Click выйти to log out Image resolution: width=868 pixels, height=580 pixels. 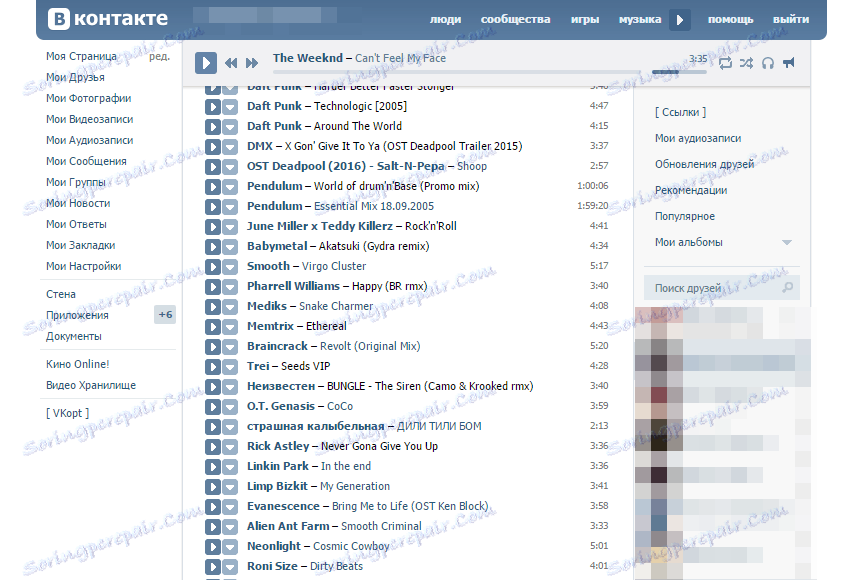tap(791, 19)
